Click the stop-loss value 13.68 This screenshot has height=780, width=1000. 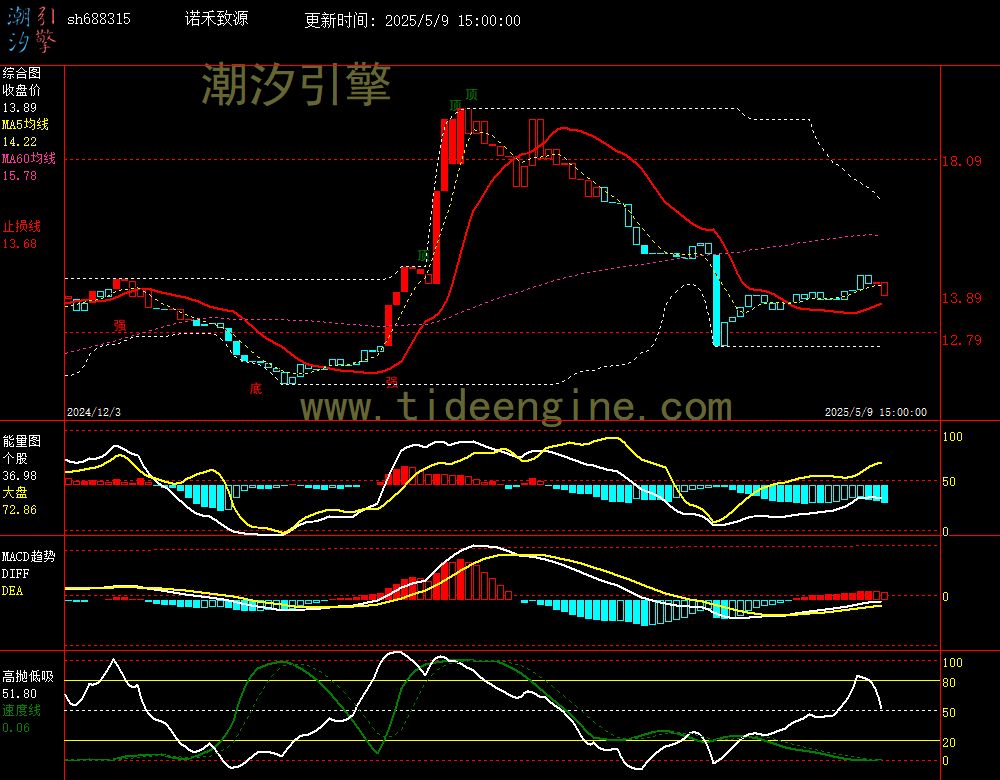[20, 244]
